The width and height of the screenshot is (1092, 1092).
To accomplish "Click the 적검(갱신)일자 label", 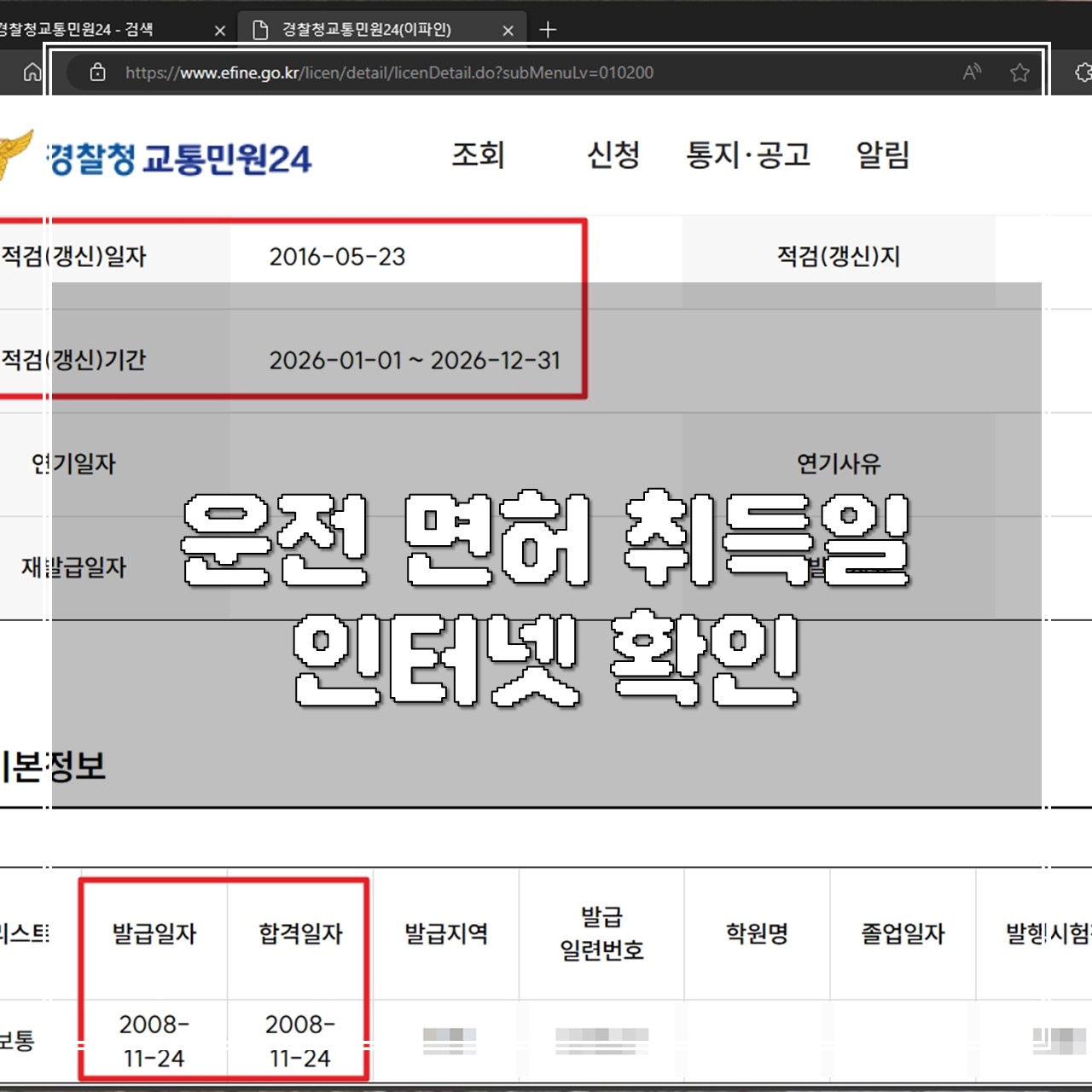I will (x=74, y=257).
